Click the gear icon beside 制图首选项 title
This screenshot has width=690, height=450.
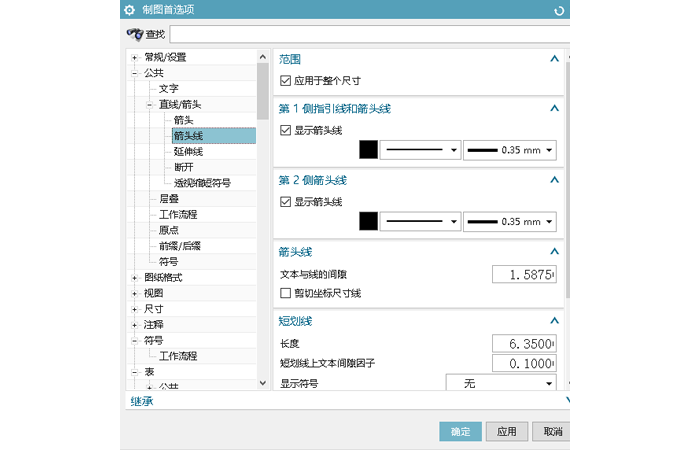coord(129,10)
